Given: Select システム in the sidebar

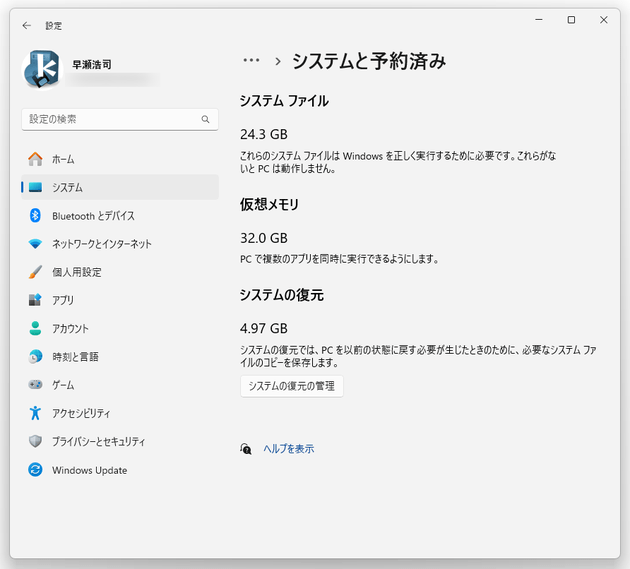Looking at the screenshot, I should [x=120, y=187].
